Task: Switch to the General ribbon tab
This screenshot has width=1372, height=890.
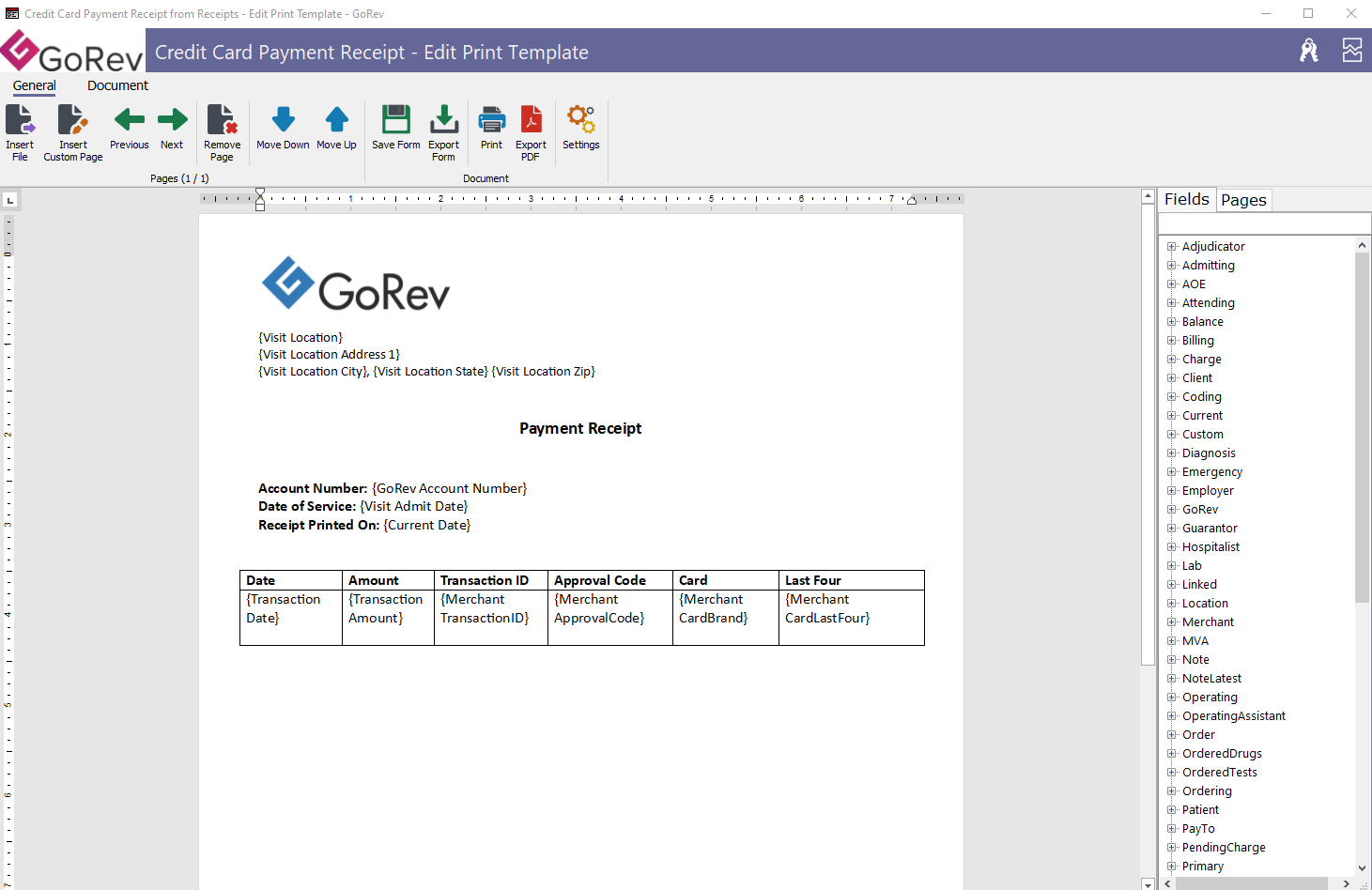Action: point(35,85)
